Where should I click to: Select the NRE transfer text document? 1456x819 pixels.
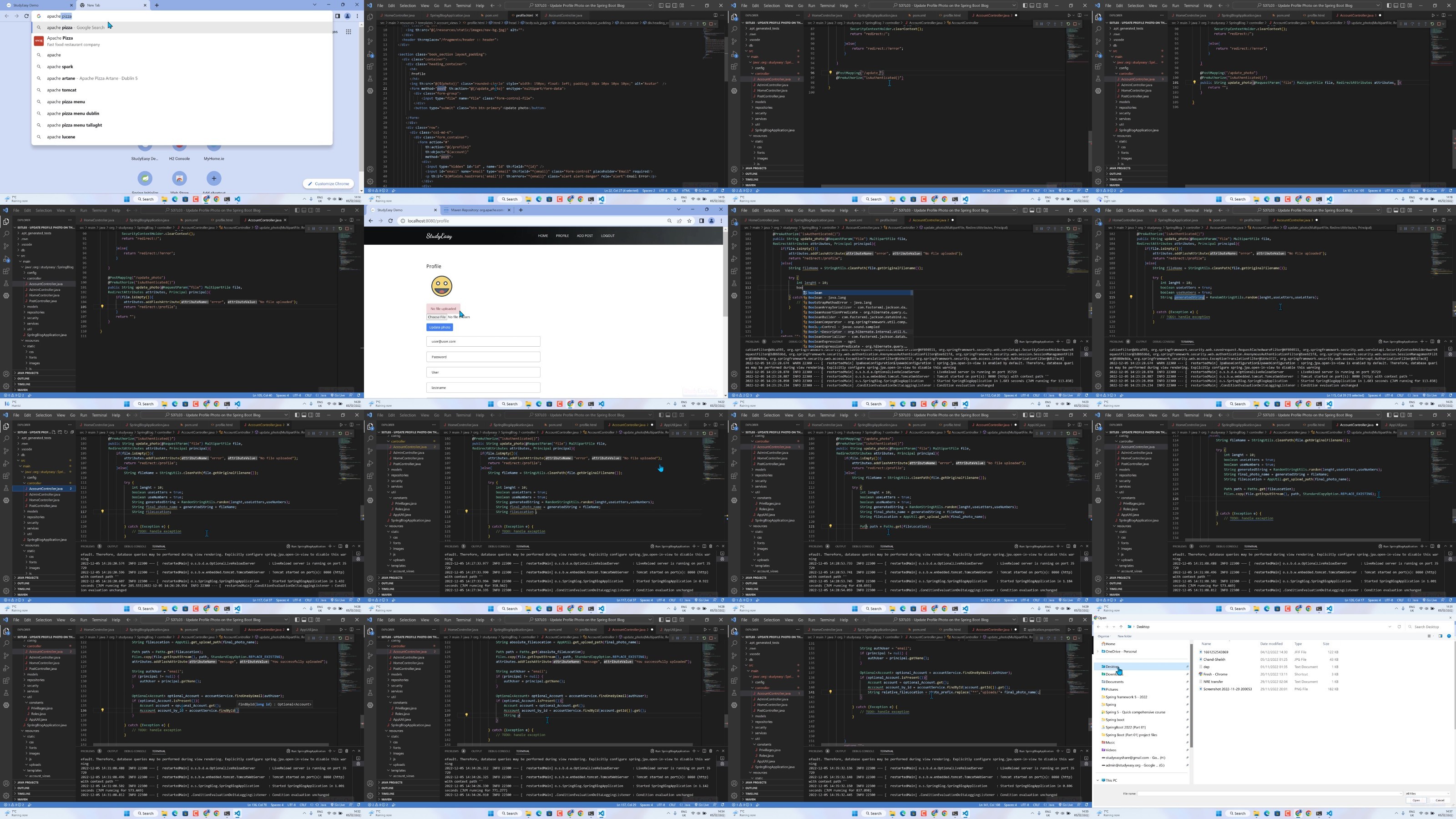point(1213,682)
